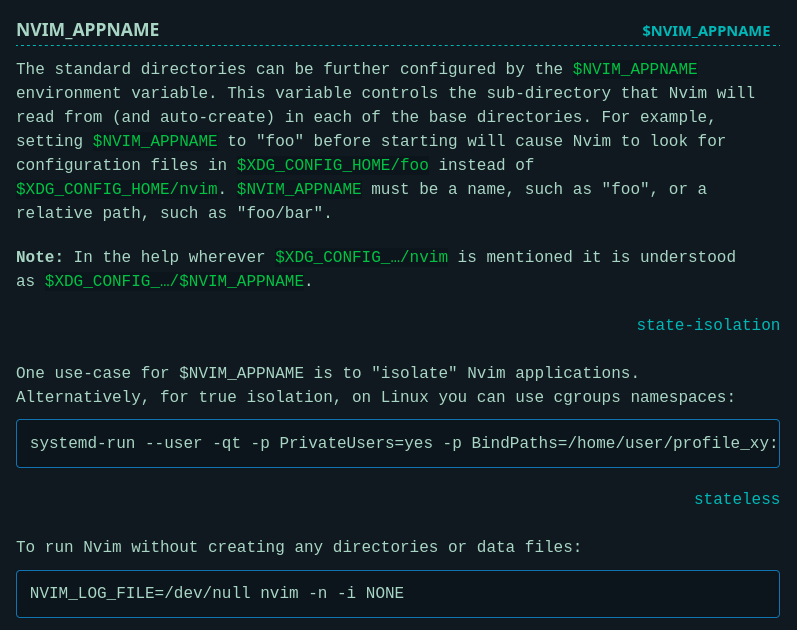The width and height of the screenshot is (797, 630).
Task: Click the plain $NVIM_APPNAME text after "One use-case for"
Action: coord(241,374)
